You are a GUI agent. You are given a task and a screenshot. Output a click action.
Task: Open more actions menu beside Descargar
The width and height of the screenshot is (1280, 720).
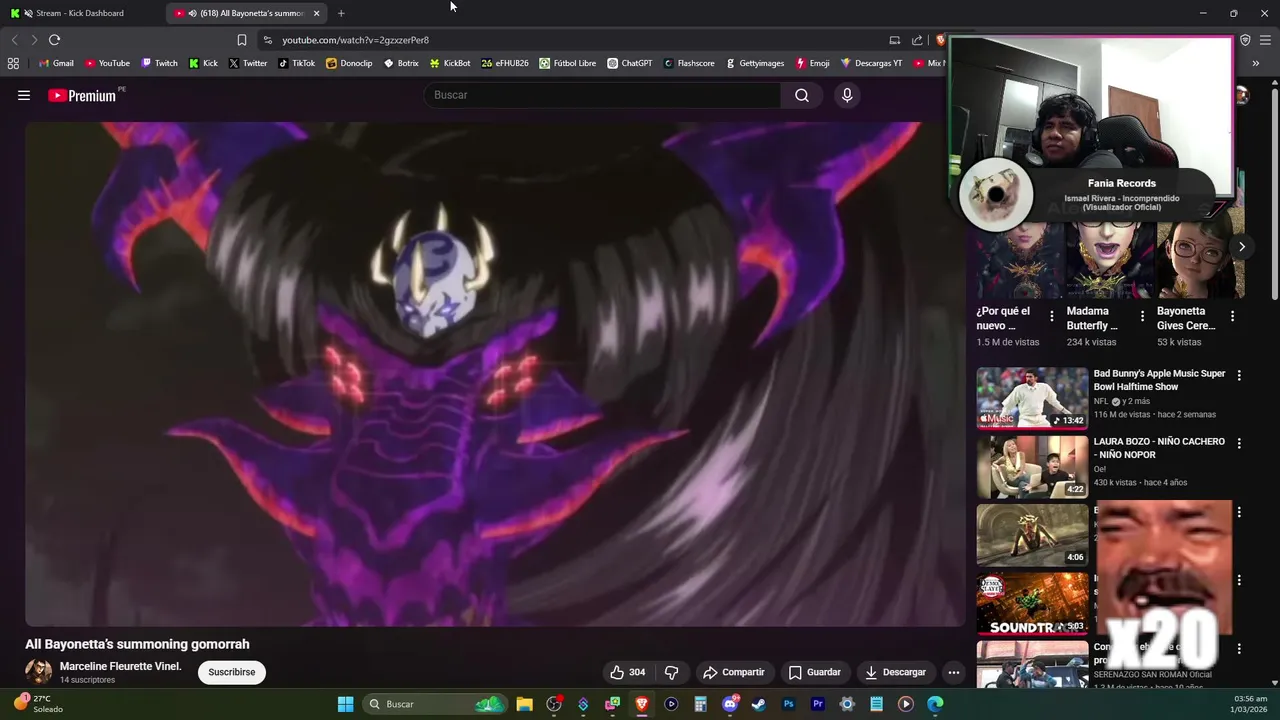954,672
